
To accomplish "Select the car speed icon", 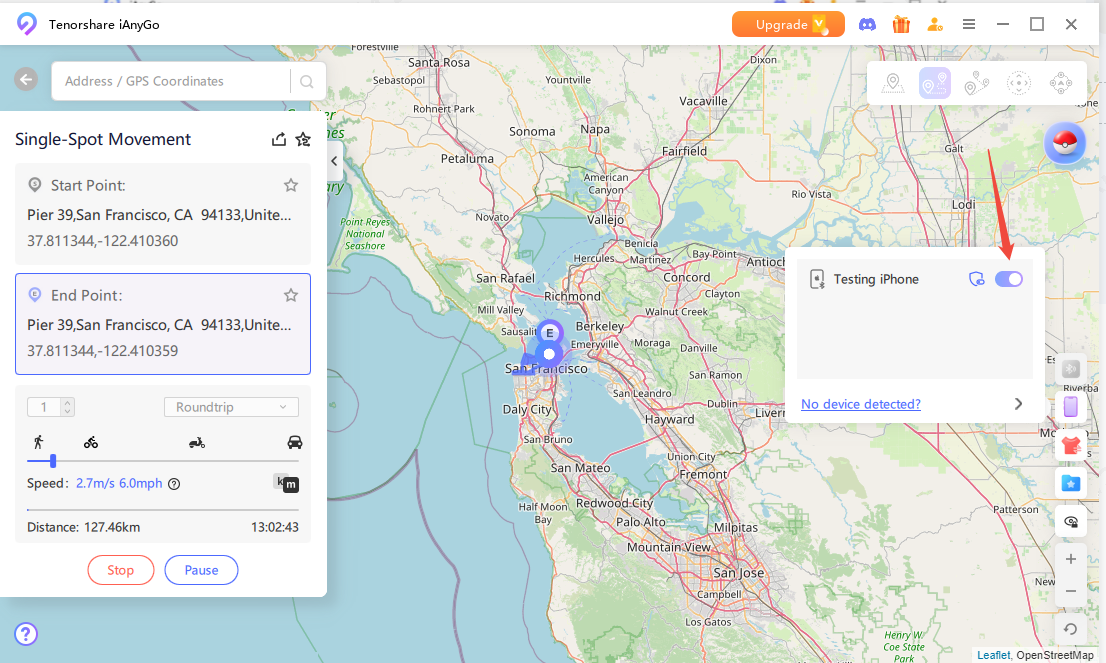I will [x=295, y=441].
